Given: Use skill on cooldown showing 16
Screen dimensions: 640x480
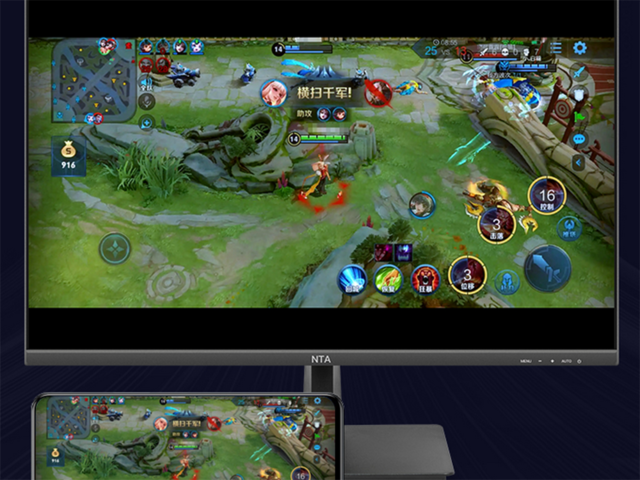Looking at the screenshot, I should pos(547,196).
